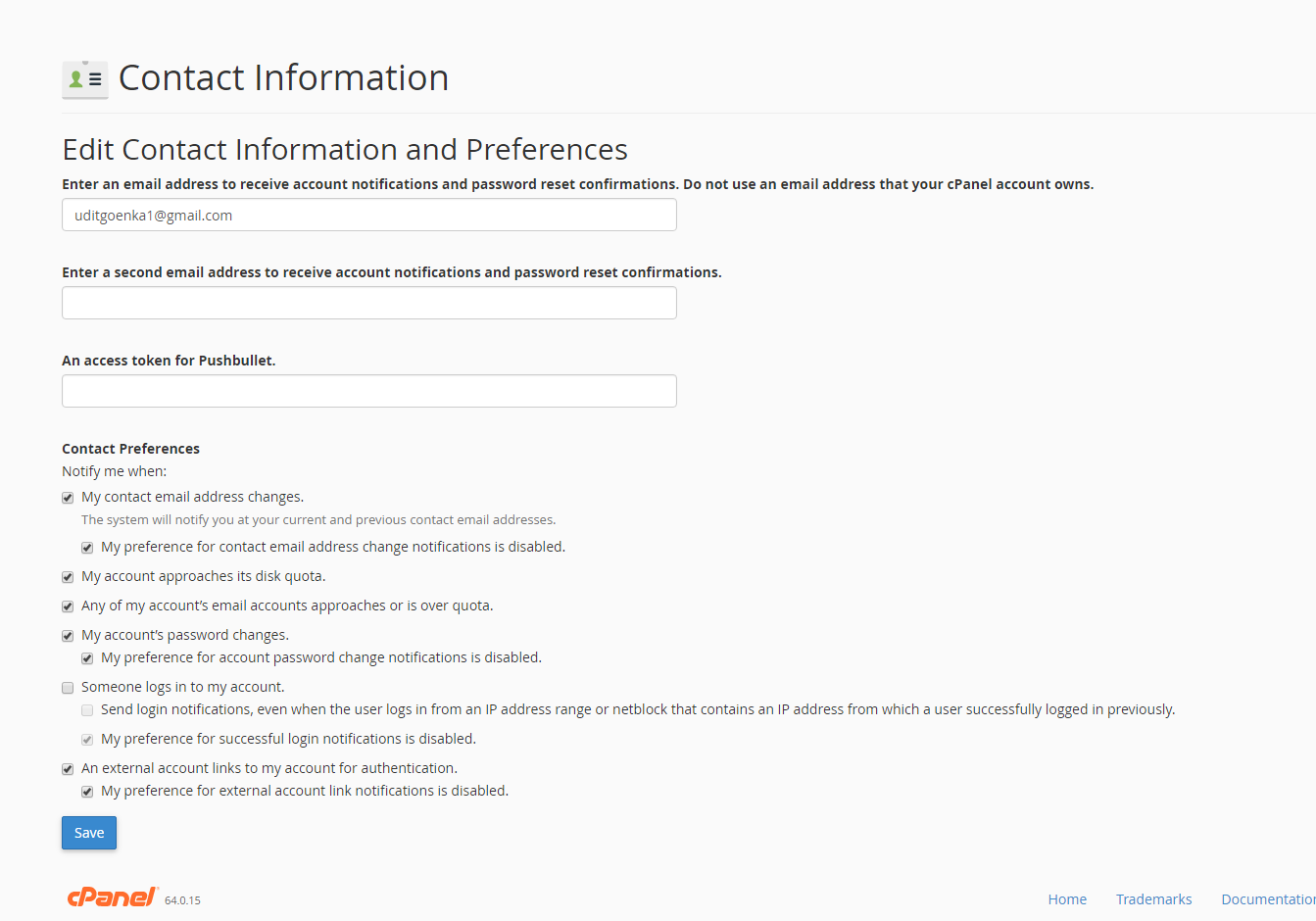This screenshot has width=1316, height=921.
Task: Toggle account password change notifications disabled checkbox
Action: point(87,658)
